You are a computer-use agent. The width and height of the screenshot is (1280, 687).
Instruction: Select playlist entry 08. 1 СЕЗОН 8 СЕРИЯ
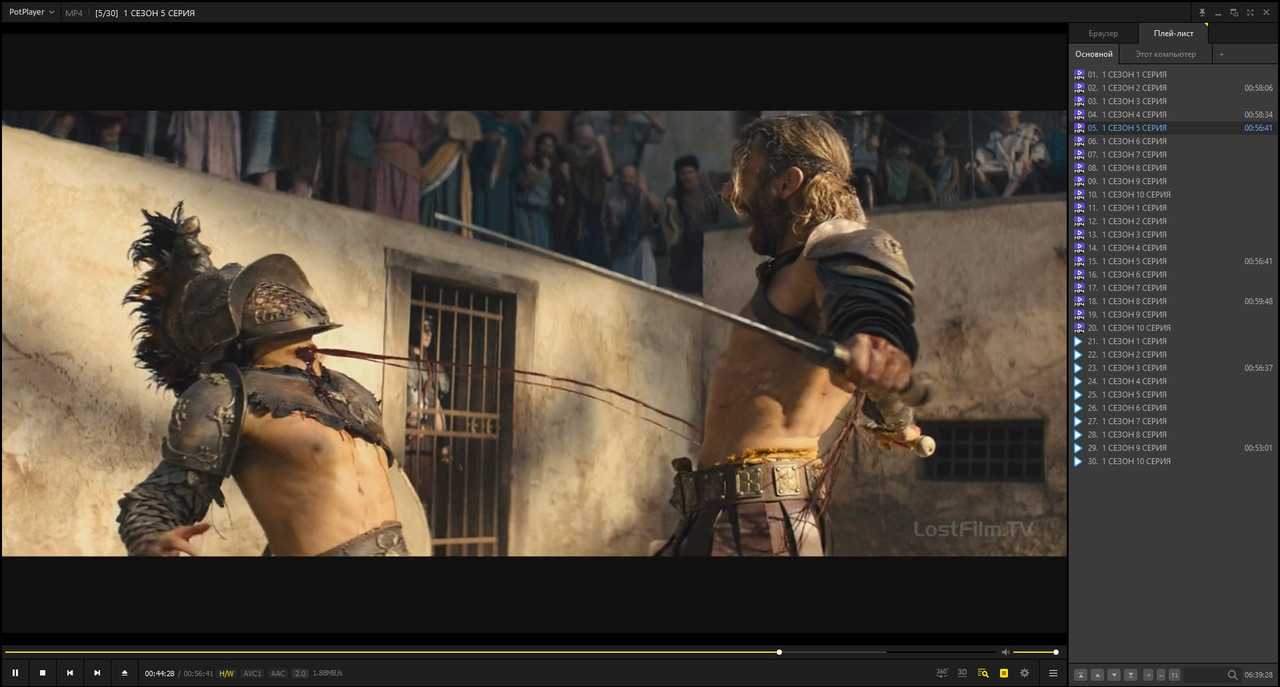(x=1173, y=168)
